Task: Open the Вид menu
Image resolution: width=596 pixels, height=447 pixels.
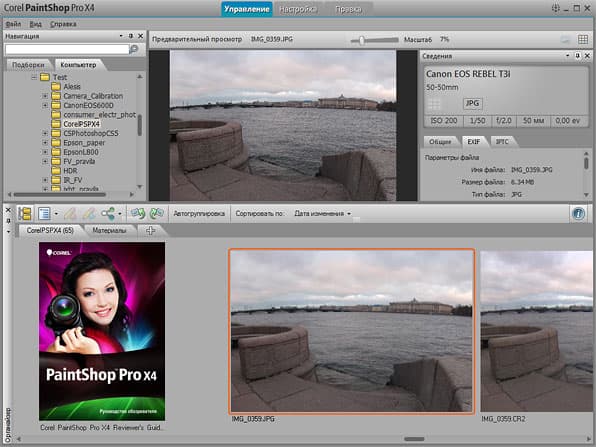Action: 35,24
